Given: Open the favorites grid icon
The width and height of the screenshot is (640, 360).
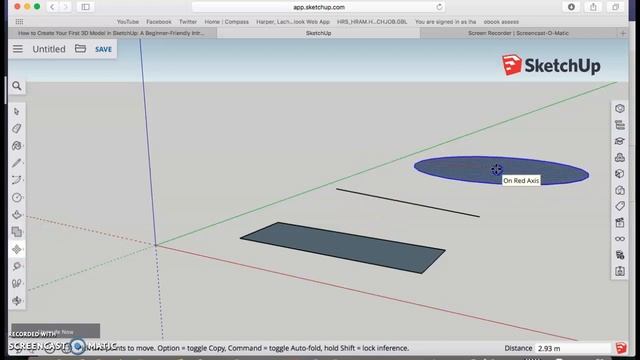Looking at the screenshot, I should click(x=19, y=22).
